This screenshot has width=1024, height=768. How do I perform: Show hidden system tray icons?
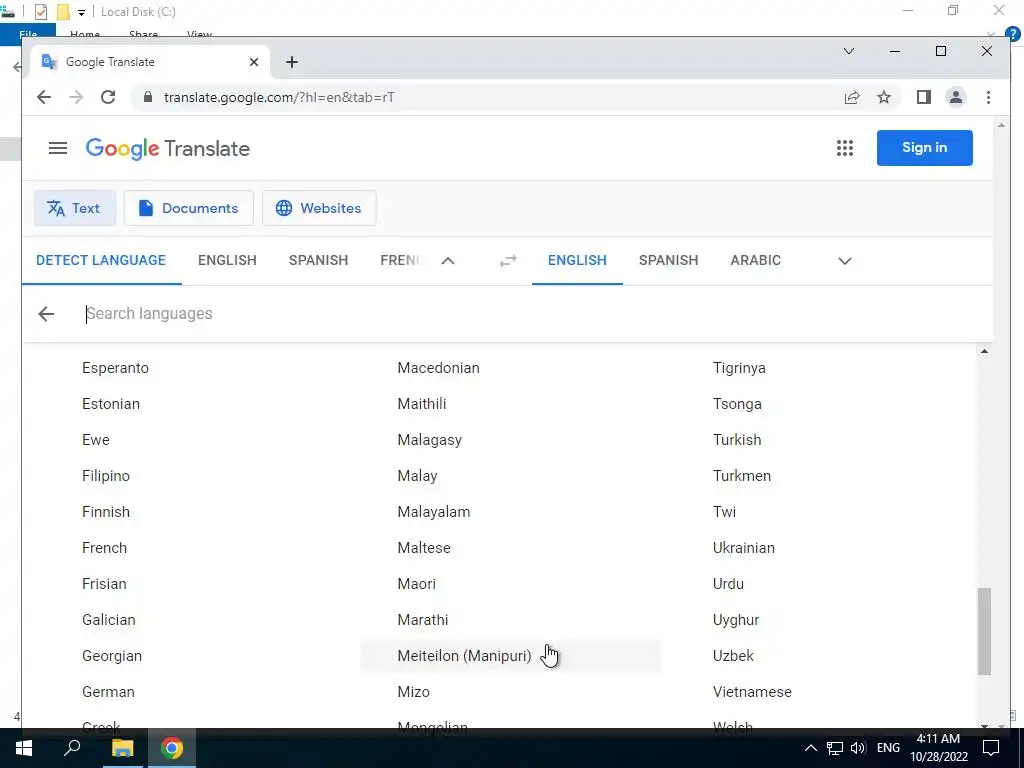tap(810, 748)
